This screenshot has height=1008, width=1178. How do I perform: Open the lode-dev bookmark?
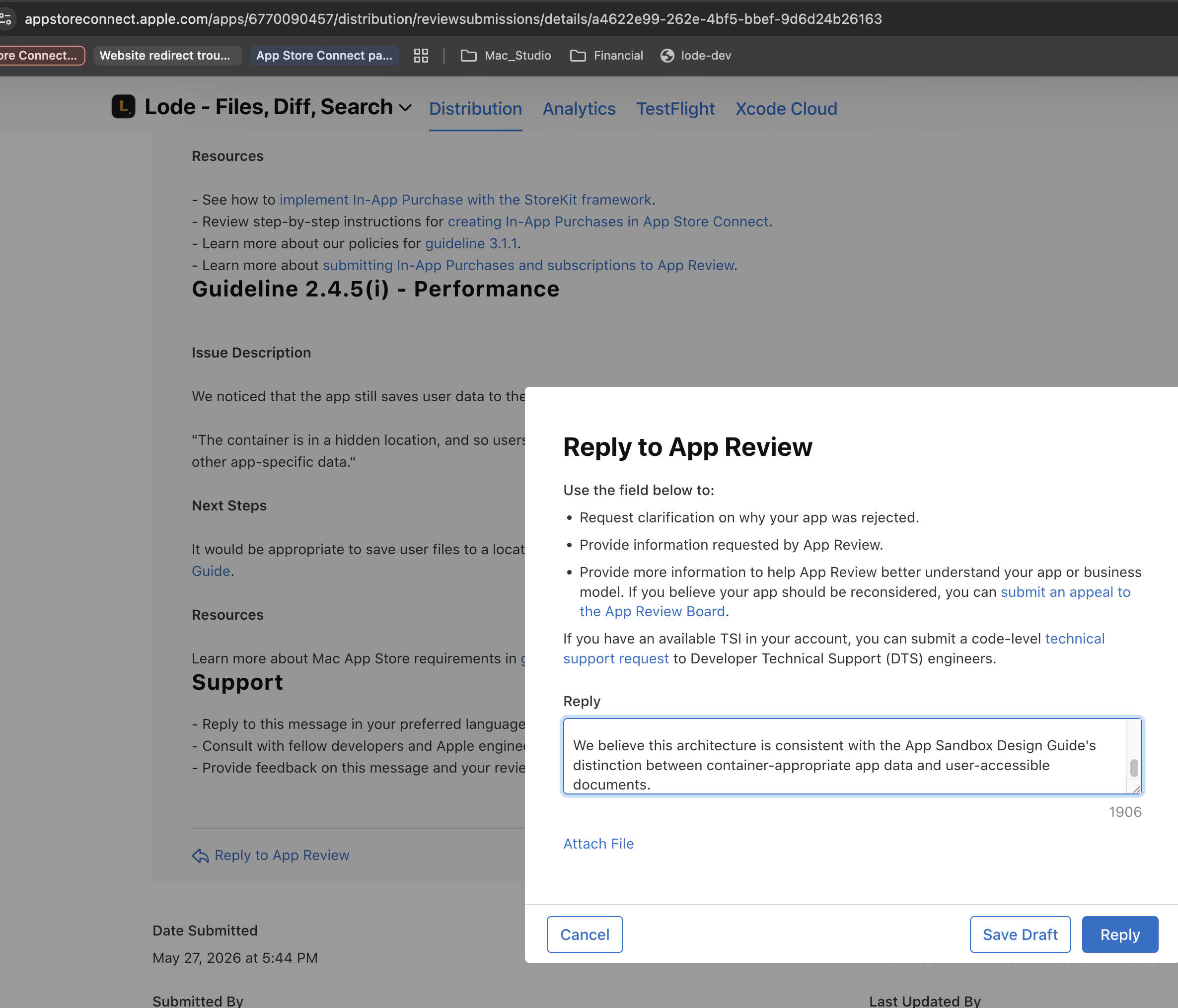tap(696, 55)
